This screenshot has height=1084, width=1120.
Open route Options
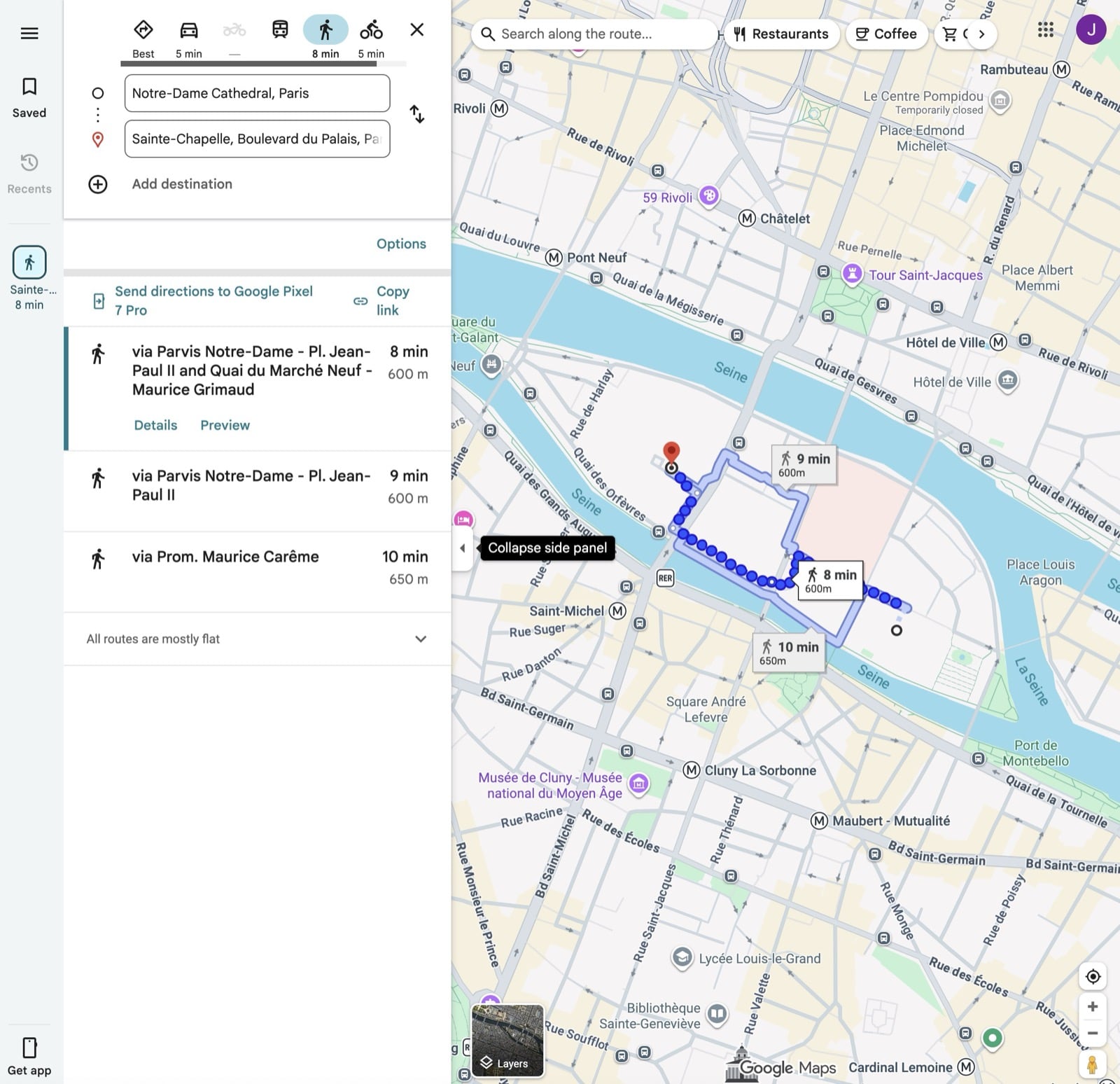point(400,244)
